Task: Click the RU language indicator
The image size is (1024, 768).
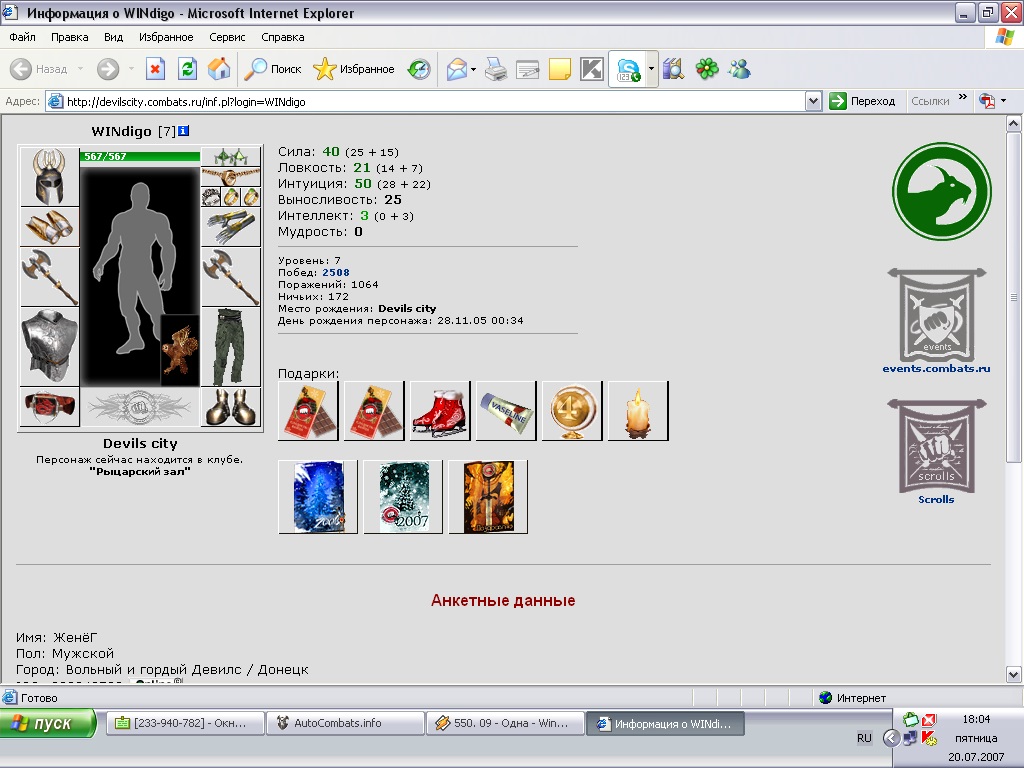Action: 864,738
